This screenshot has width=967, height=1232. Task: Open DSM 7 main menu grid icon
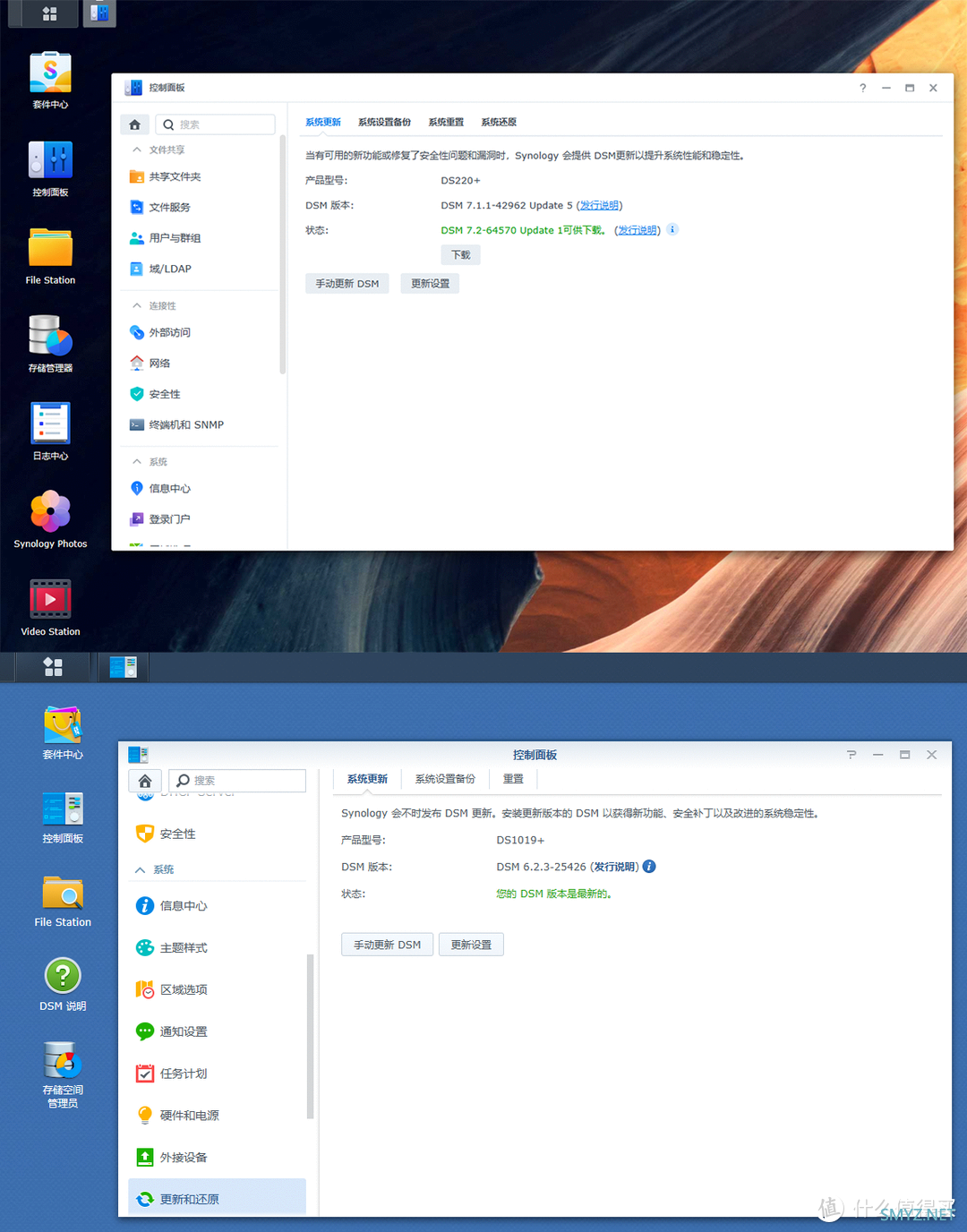49,13
